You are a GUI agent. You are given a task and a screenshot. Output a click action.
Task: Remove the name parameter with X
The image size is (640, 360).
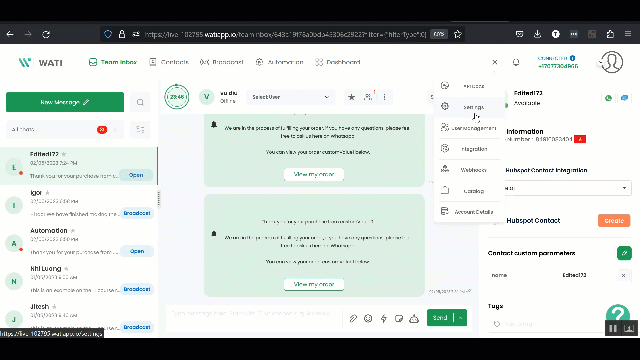point(623,276)
